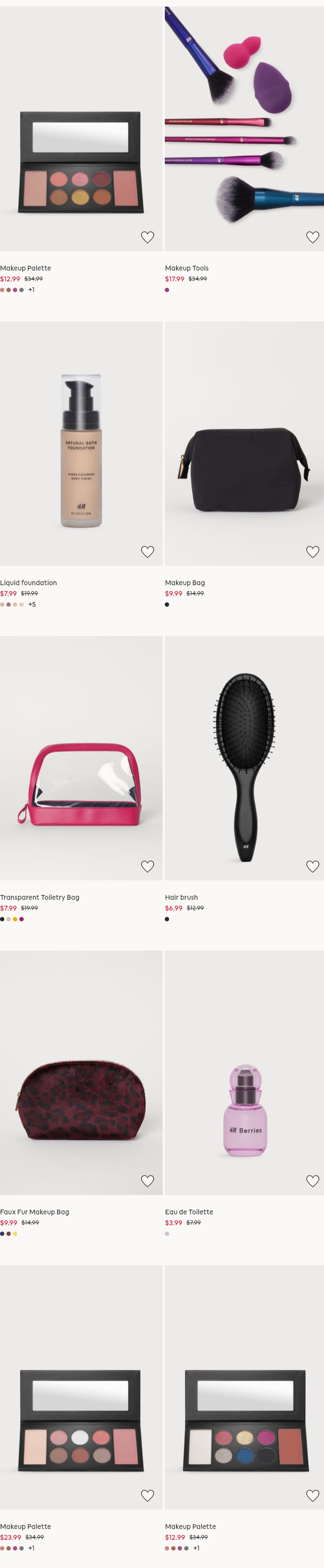This screenshot has height=1568, width=324.
Task: Expand +1 colors under first Makeup Palette
Action: point(31,290)
